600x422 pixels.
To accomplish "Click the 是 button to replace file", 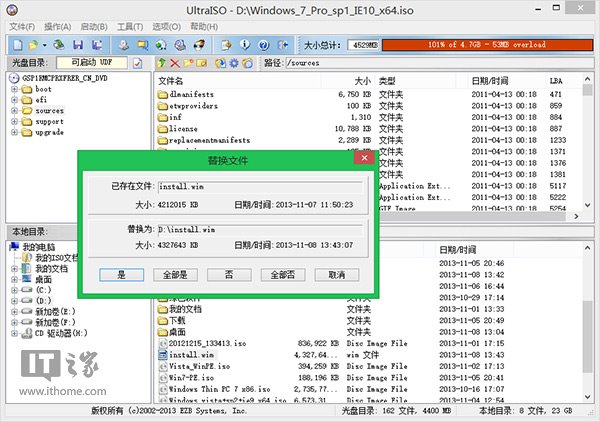I will pos(122,273).
